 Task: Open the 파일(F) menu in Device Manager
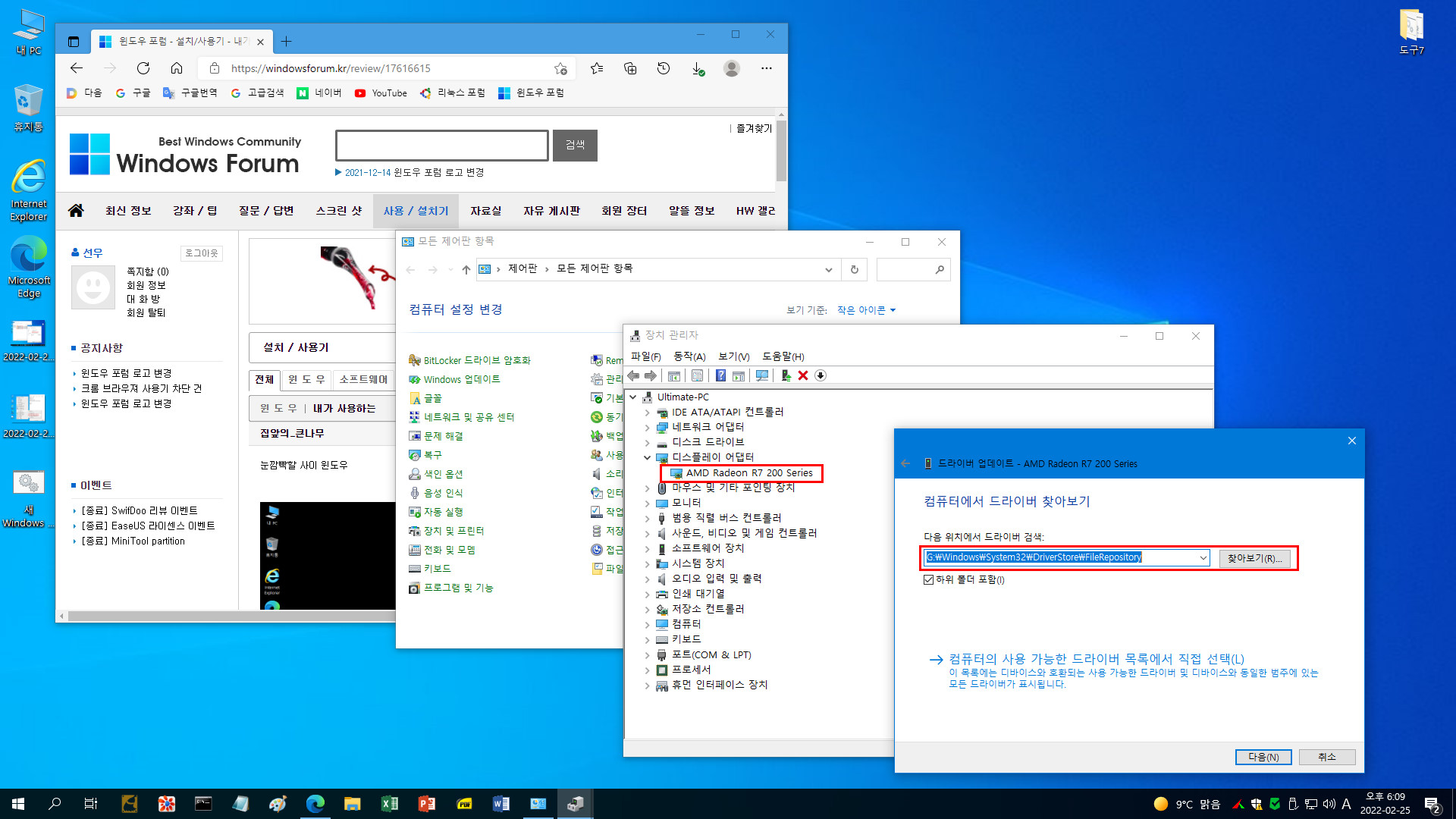coord(646,356)
